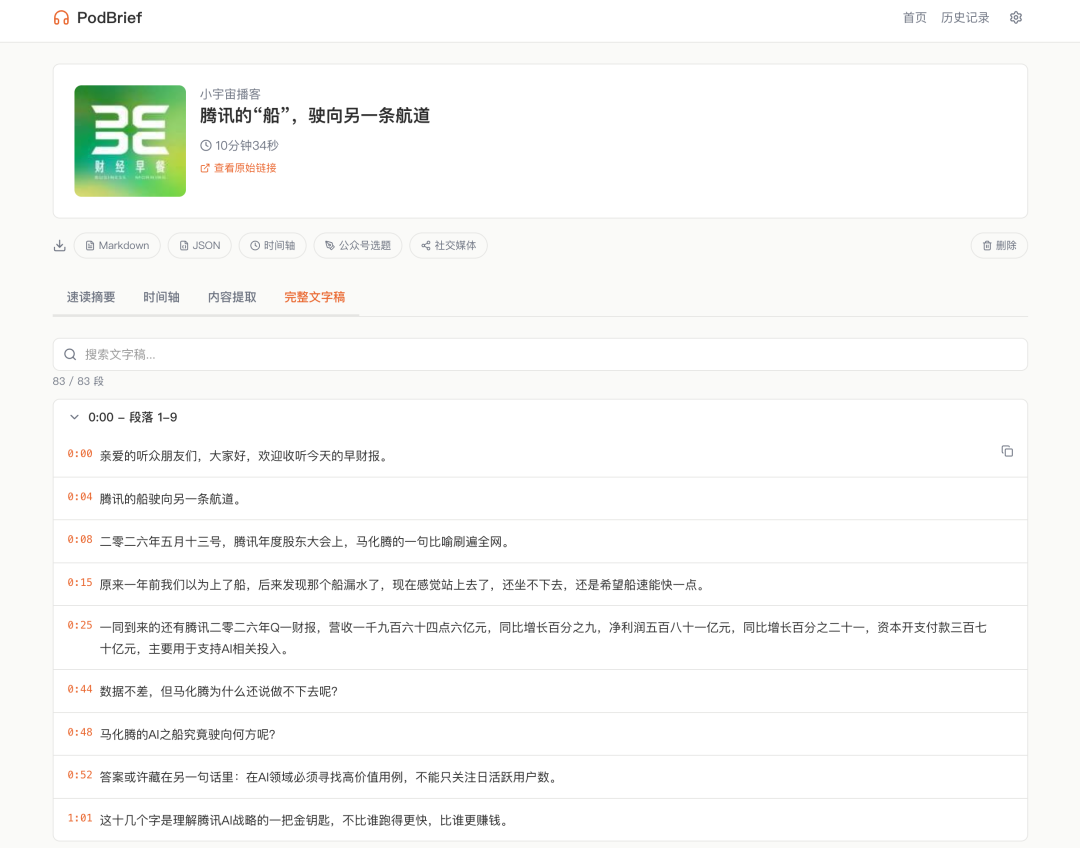Switch to 速读摘要 tab
The height and width of the screenshot is (848, 1080).
pyautogui.click(x=91, y=298)
